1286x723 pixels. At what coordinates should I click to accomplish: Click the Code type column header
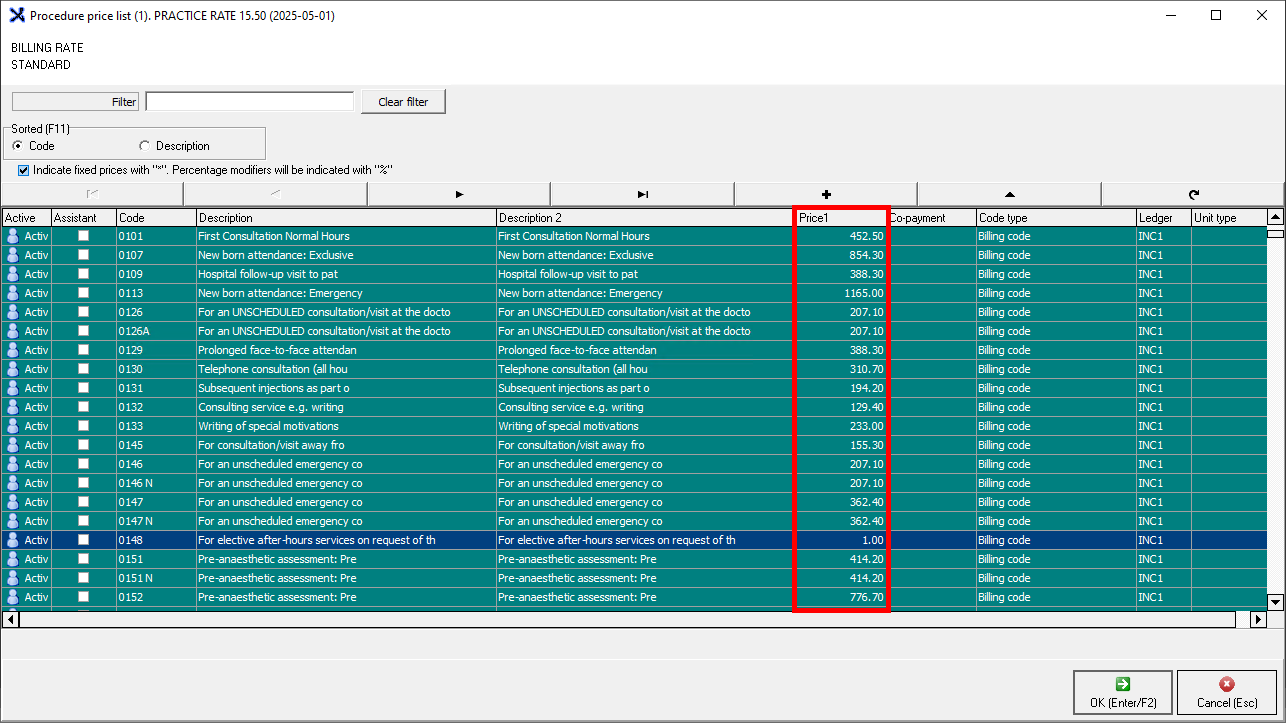(x=1054, y=217)
